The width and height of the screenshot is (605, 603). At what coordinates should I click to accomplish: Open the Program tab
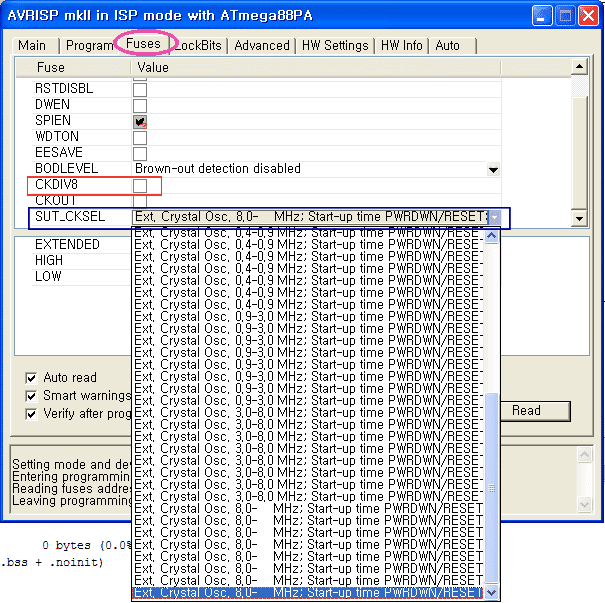[x=90, y=46]
